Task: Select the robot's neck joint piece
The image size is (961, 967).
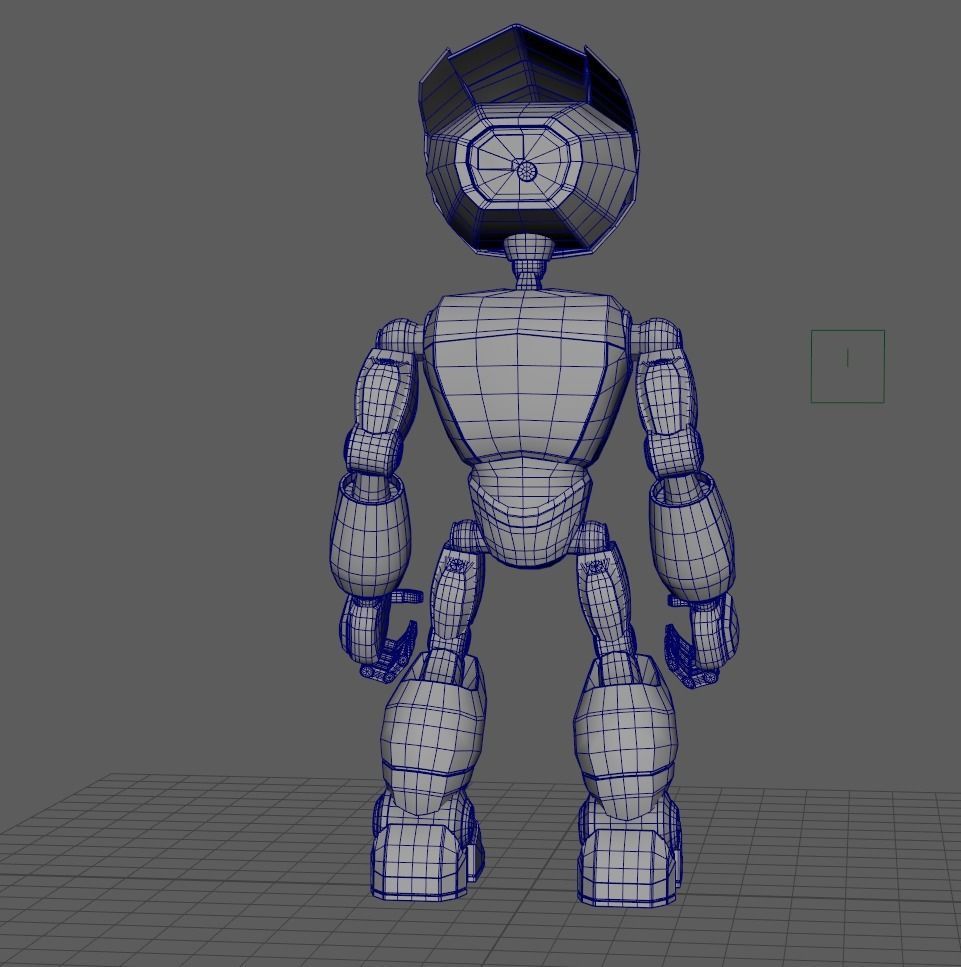Action: pyautogui.click(x=527, y=262)
